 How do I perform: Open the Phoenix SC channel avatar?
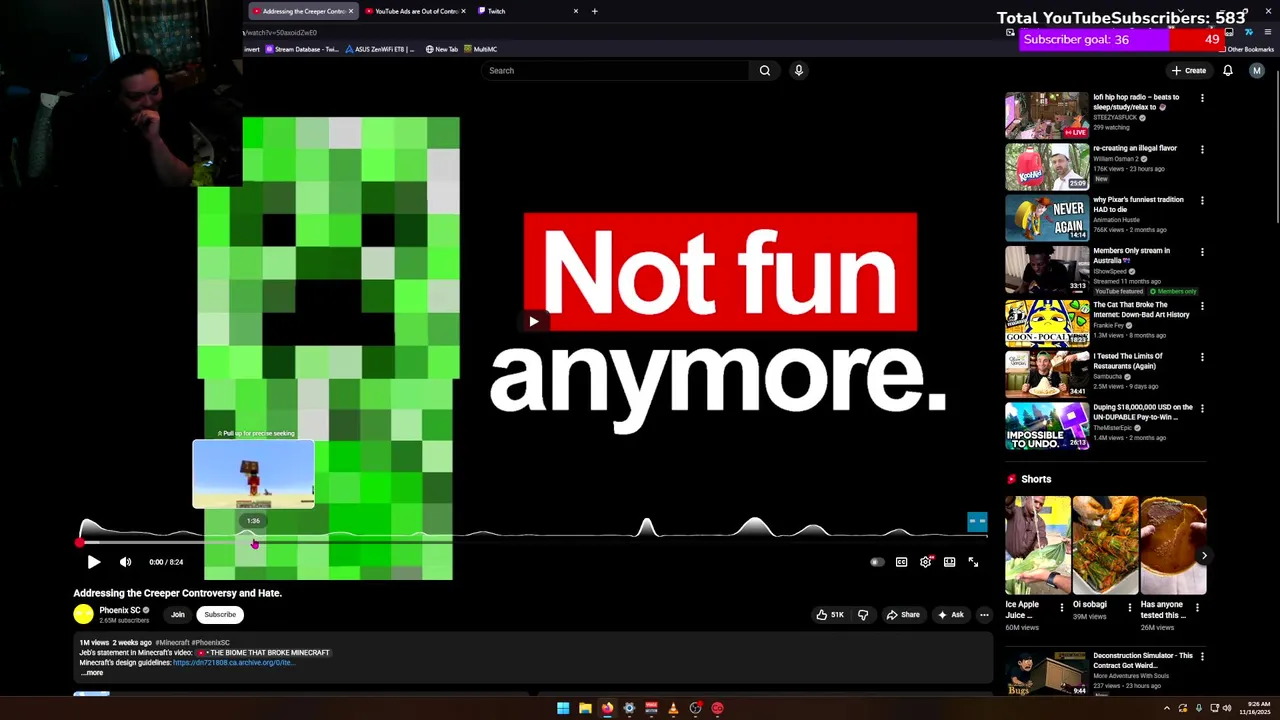(83, 615)
